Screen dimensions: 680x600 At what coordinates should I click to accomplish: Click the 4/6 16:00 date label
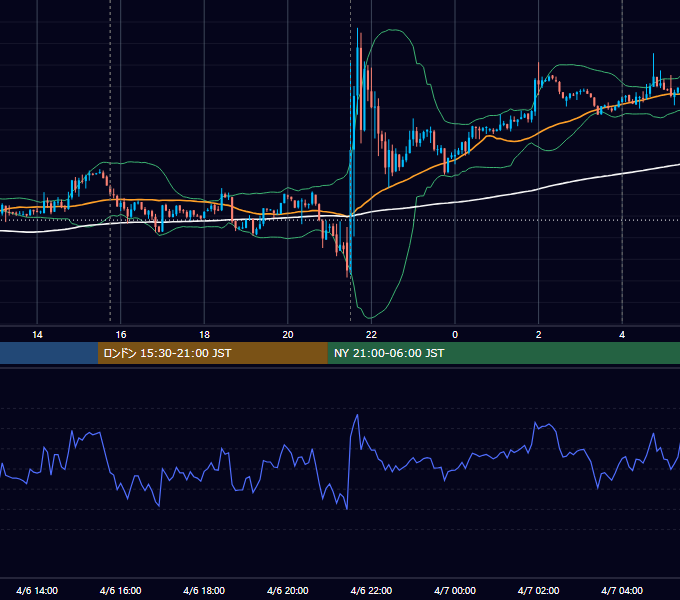tap(121, 590)
